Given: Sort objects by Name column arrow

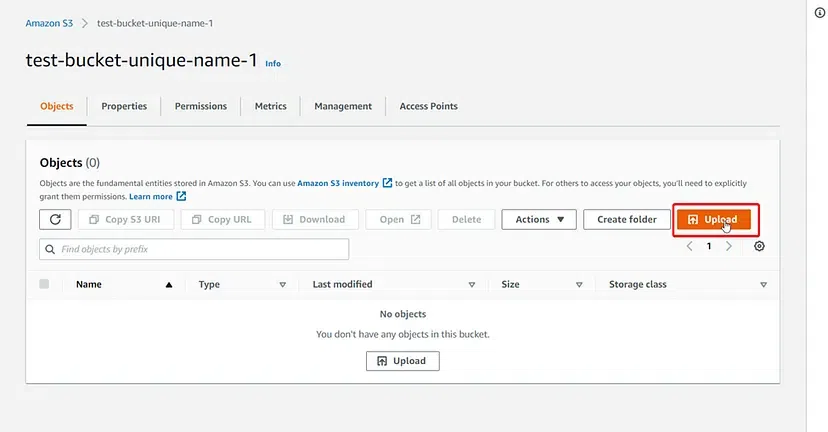Looking at the screenshot, I should pyautogui.click(x=168, y=285).
